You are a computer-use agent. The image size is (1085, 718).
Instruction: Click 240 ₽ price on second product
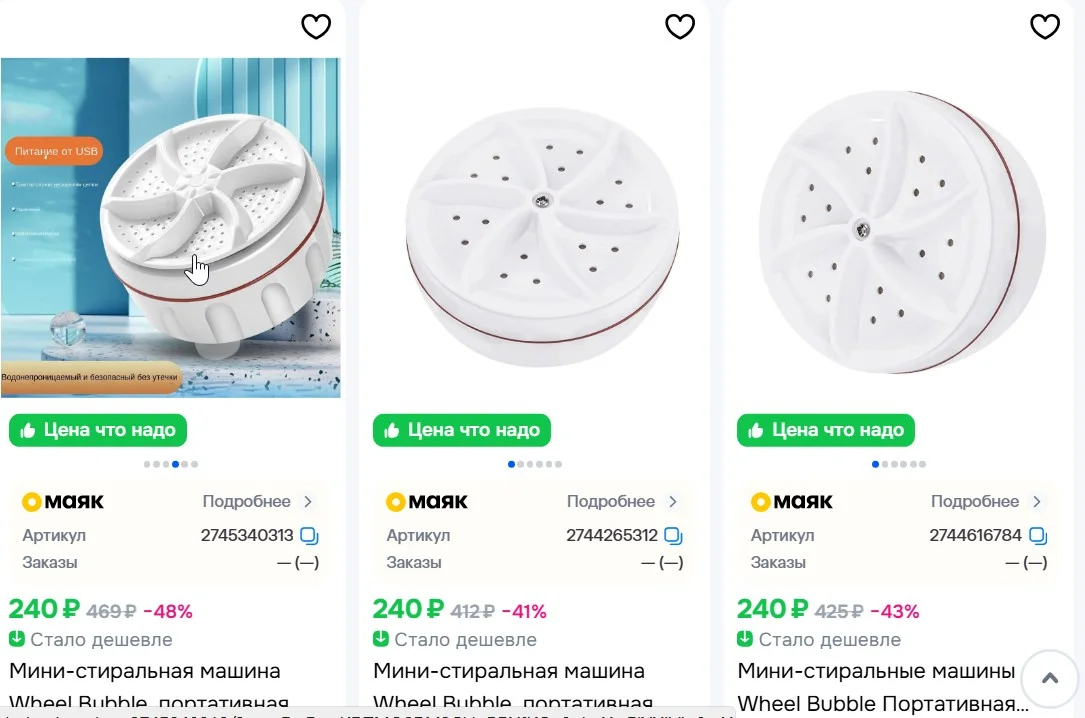(408, 609)
